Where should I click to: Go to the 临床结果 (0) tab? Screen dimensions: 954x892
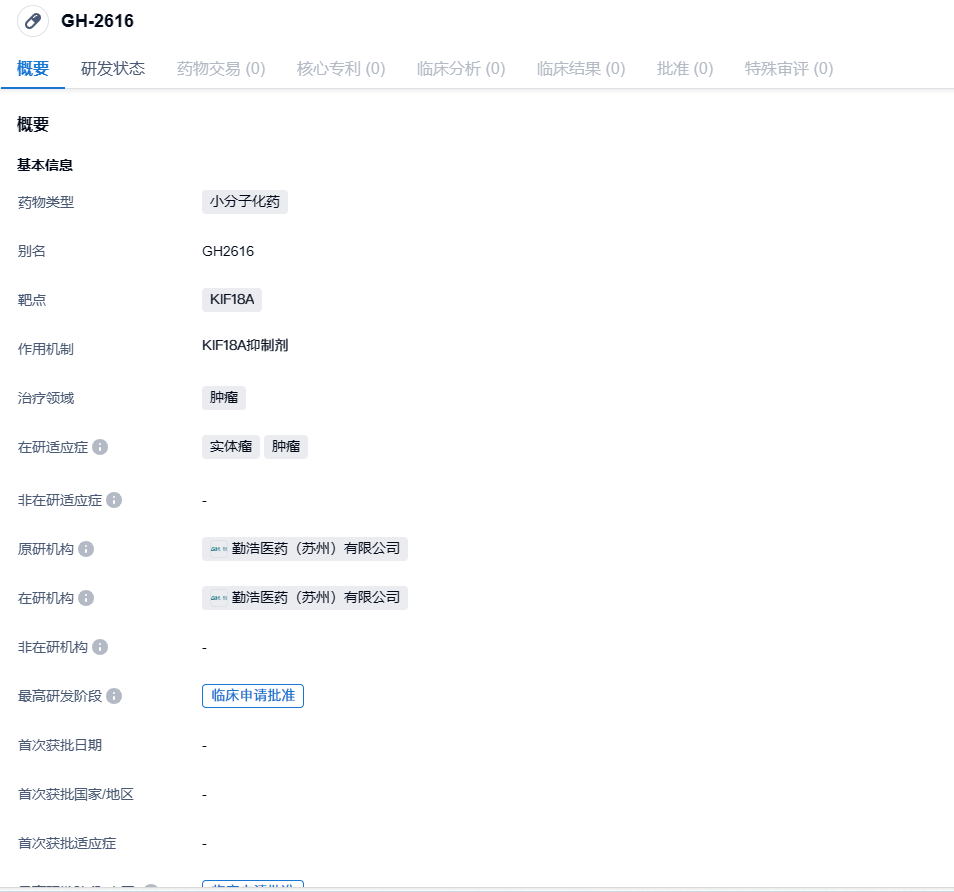581,68
